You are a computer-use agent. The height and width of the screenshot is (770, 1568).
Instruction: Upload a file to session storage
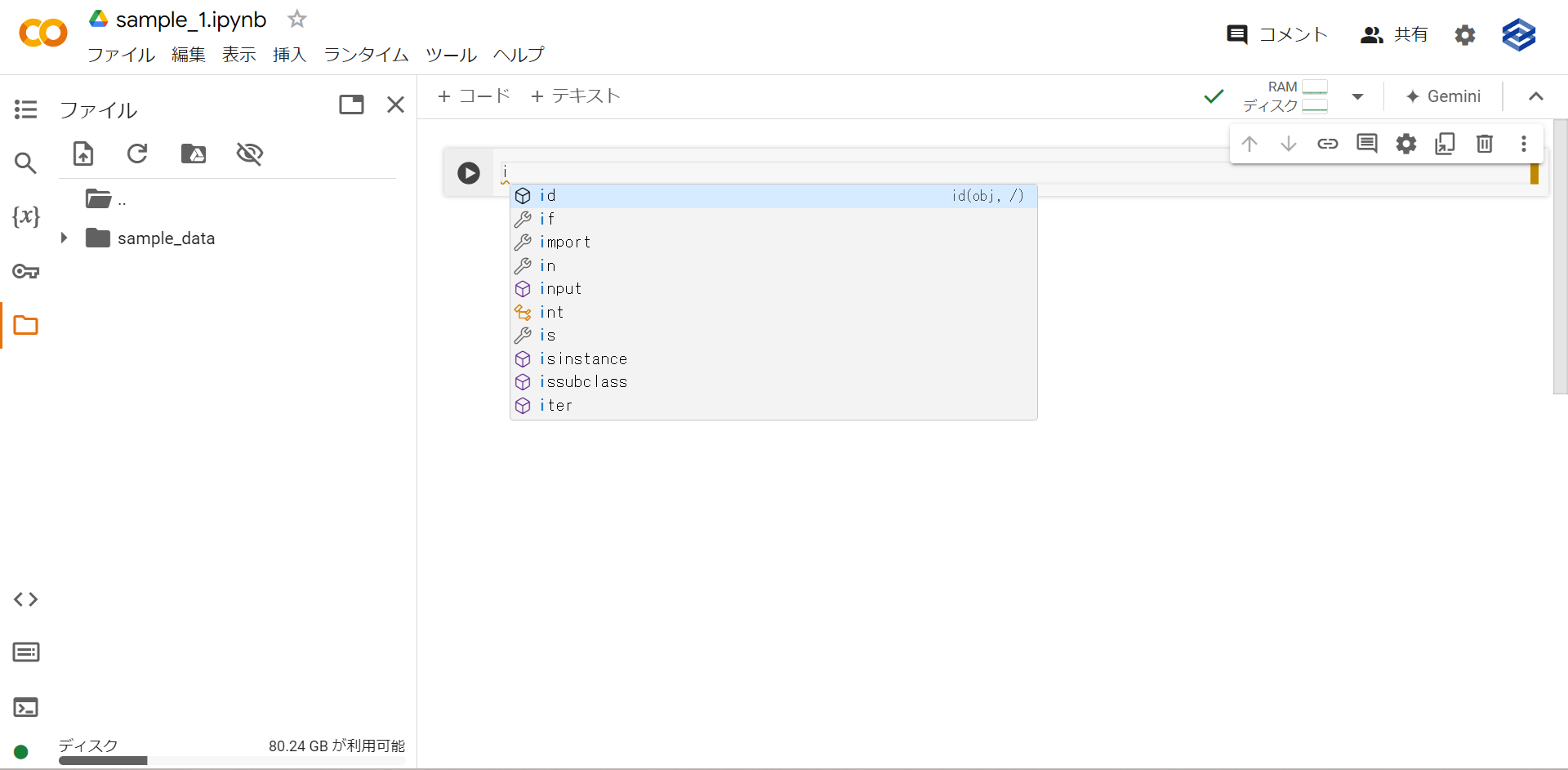pyautogui.click(x=82, y=154)
